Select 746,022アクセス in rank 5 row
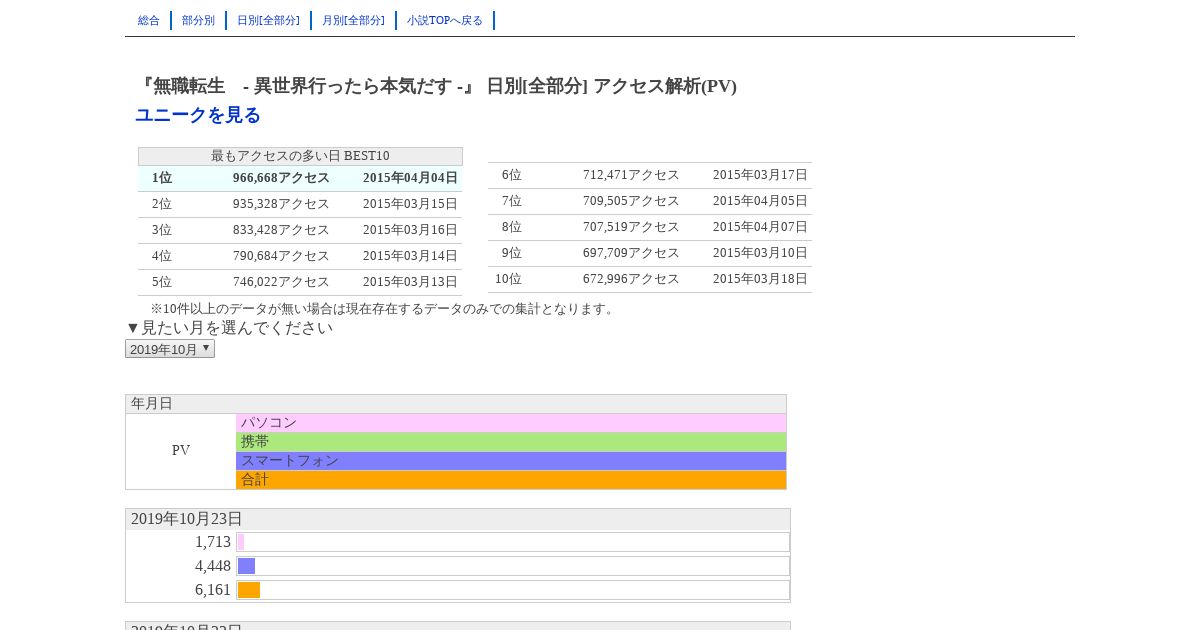 tap(281, 282)
